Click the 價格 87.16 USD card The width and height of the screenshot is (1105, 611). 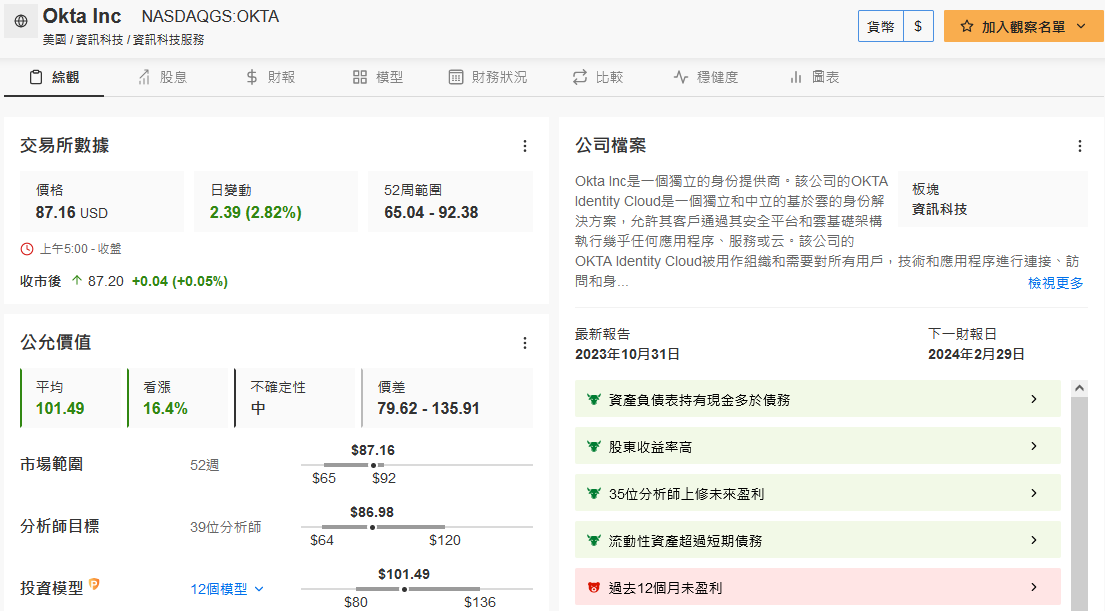[101, 202]
